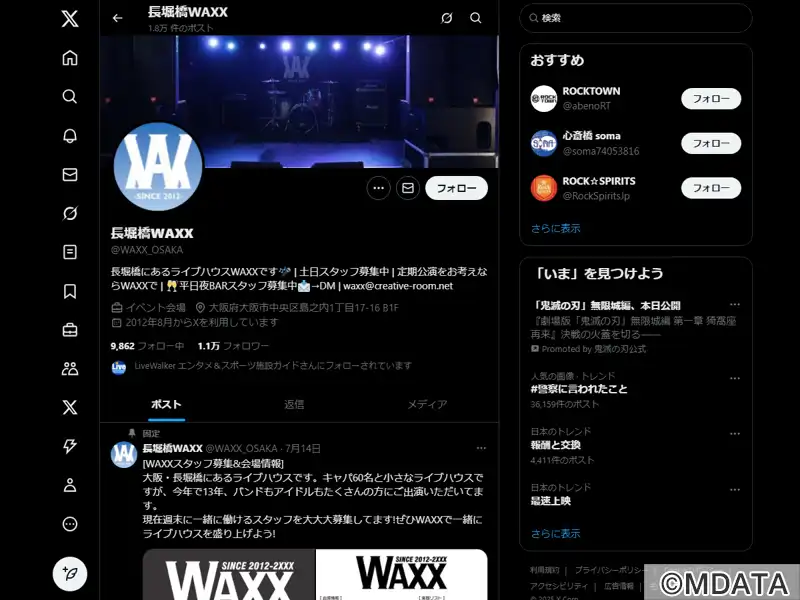Open アクセシビリティ footer link
This screenshot has width=800, height=600.
coord(559,586)
